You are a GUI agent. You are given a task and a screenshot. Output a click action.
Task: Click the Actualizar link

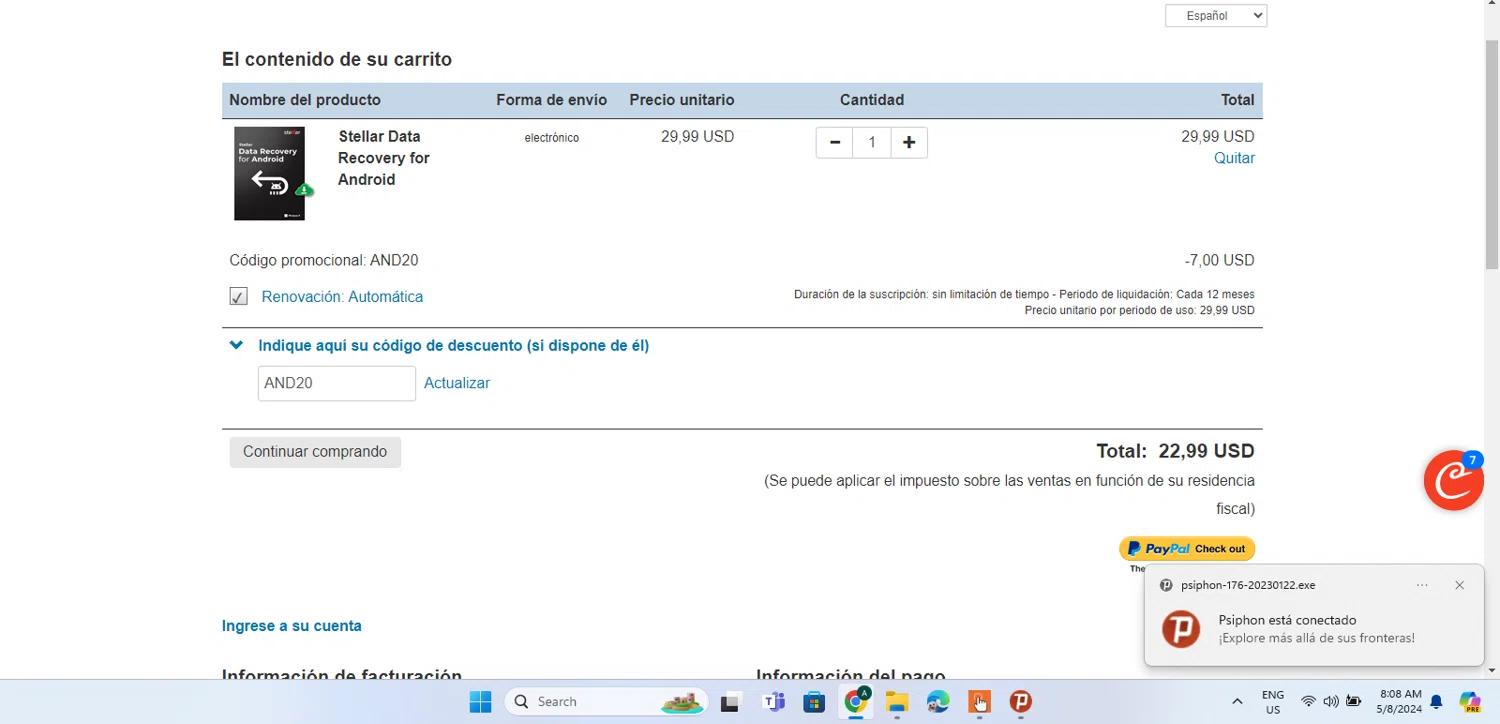click(x=456, y=384)
